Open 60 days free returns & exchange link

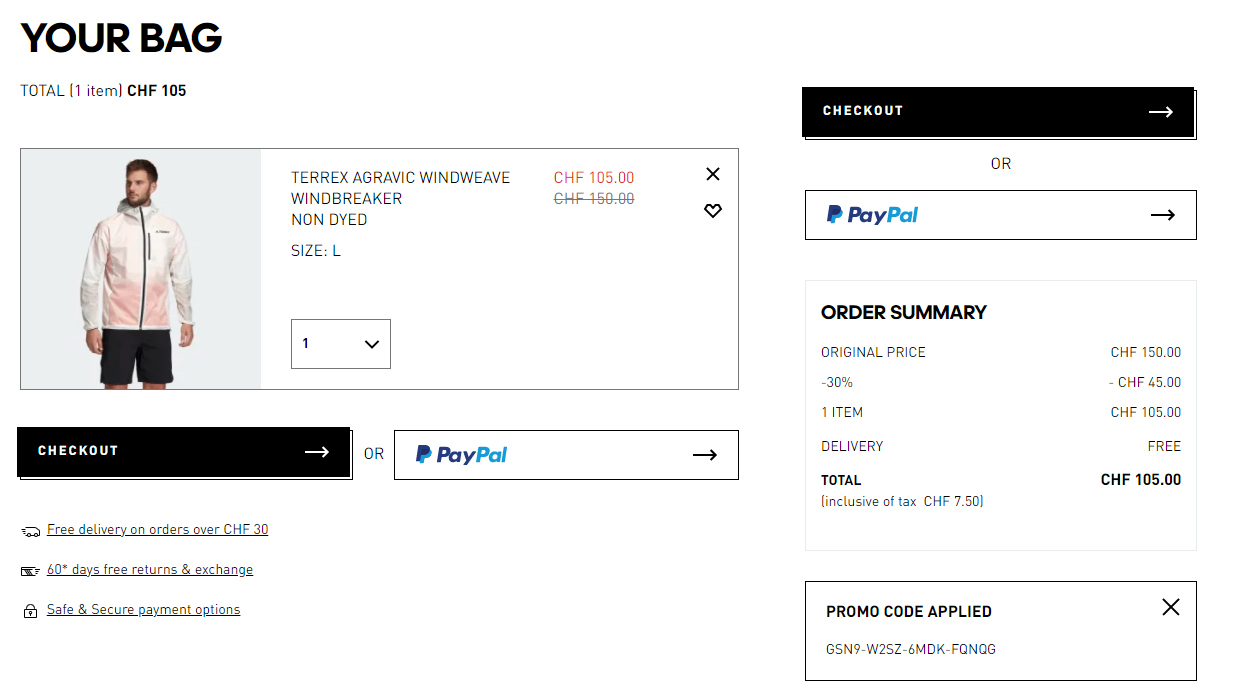click(x=150, y=570)
